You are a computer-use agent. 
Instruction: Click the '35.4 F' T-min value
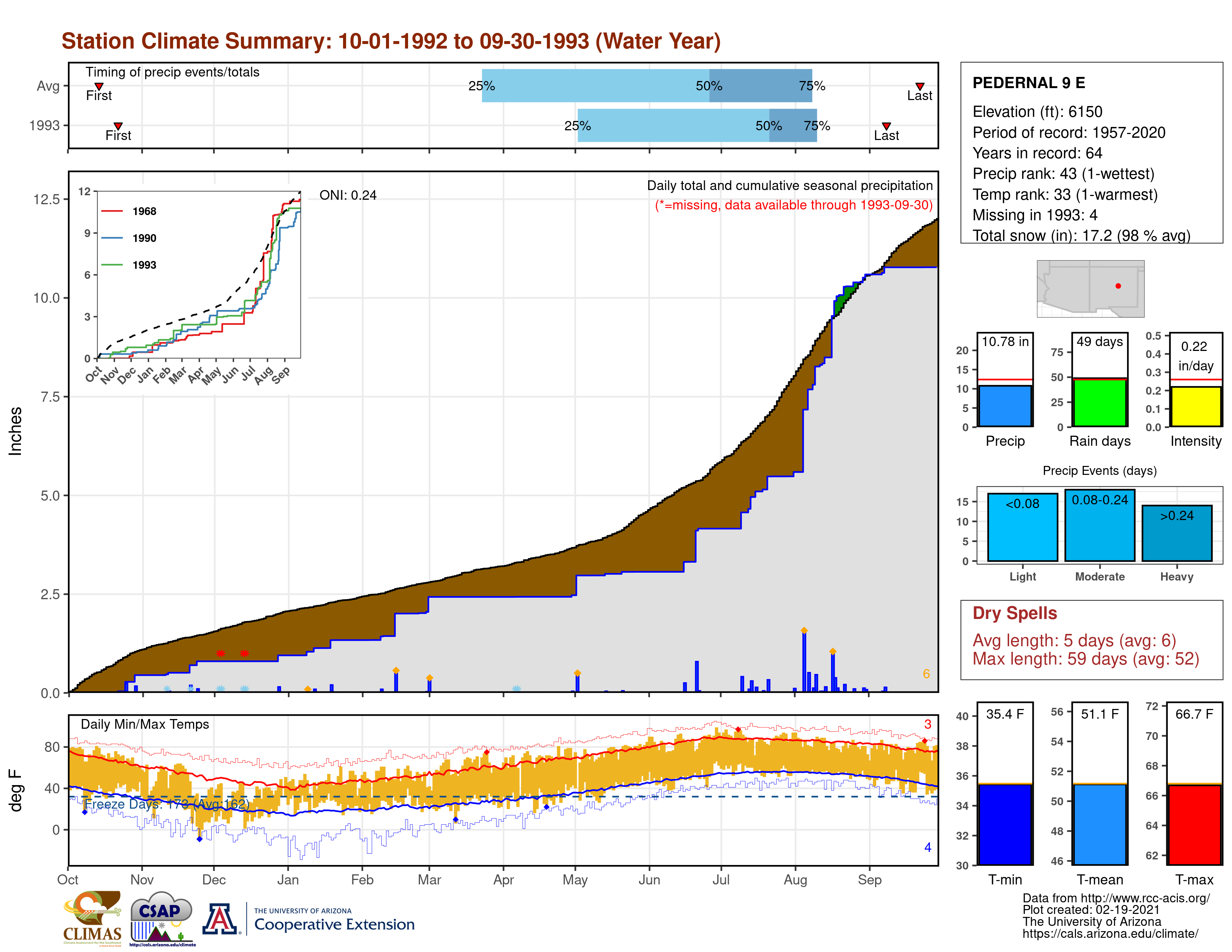pos(1005,714)
